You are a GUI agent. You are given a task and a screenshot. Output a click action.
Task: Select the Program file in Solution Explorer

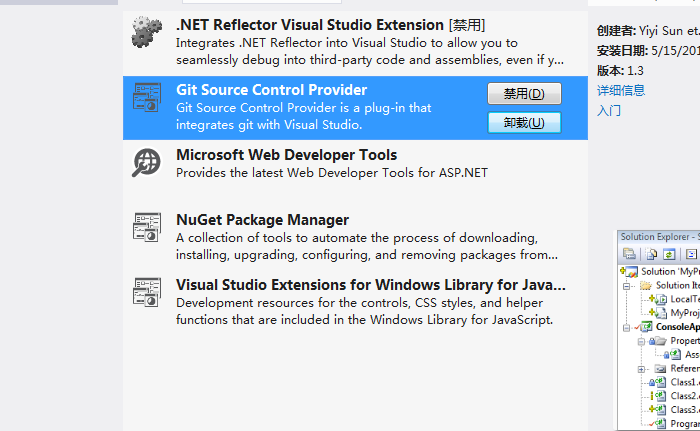tap(685, 424)
